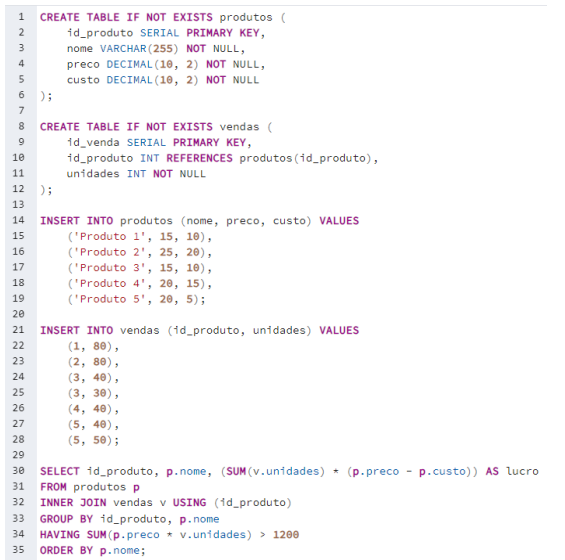Click 'SERIAL' on the id_produto line 2
This screenshot has width=565, height=560.
click(159, 33)
